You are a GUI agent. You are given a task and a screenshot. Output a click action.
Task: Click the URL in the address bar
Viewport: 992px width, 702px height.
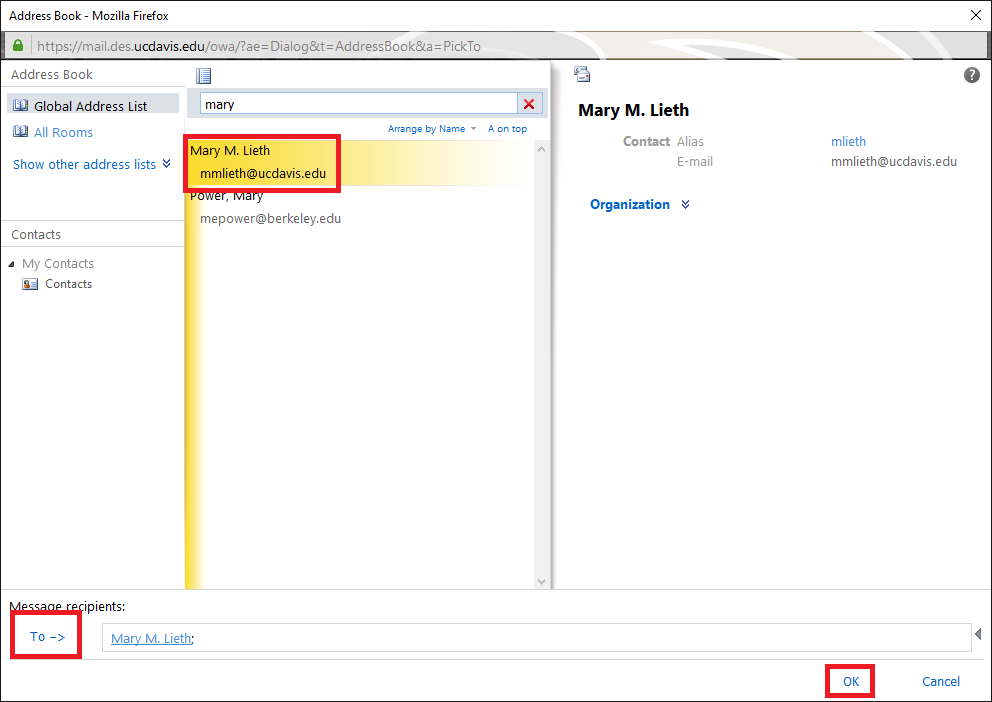259,46
